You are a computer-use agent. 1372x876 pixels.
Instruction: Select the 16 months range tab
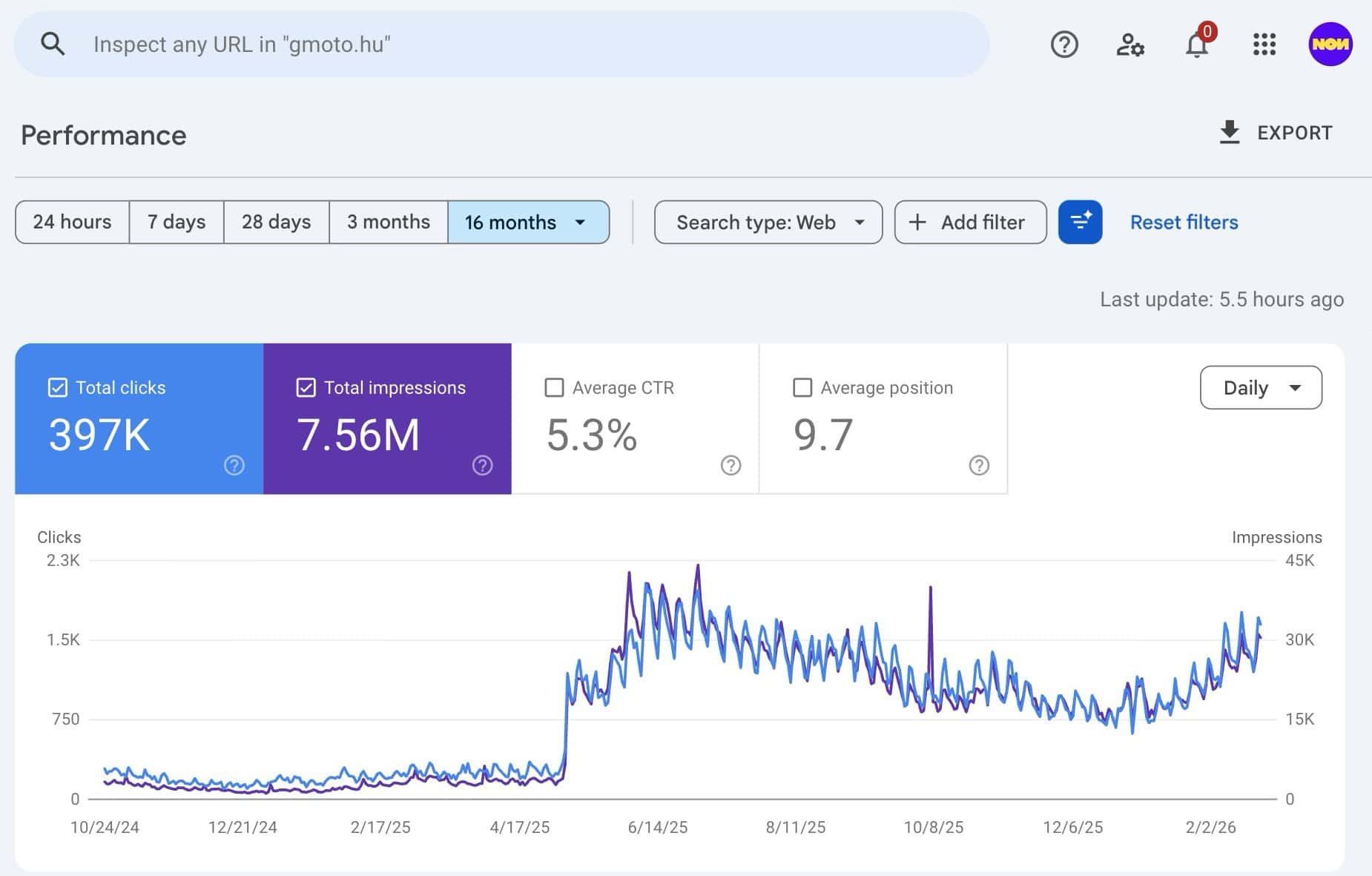pos(529,222)
